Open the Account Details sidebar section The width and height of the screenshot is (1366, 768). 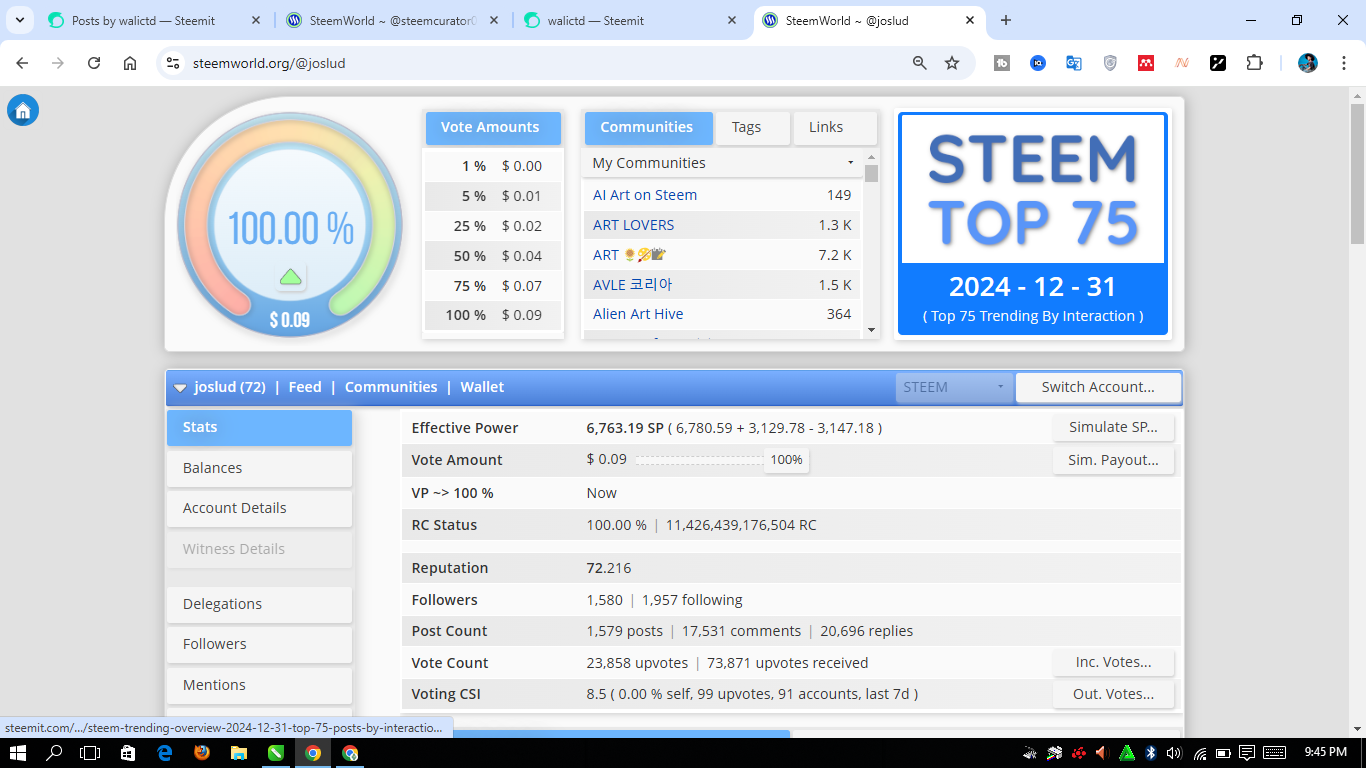point(259,508)
